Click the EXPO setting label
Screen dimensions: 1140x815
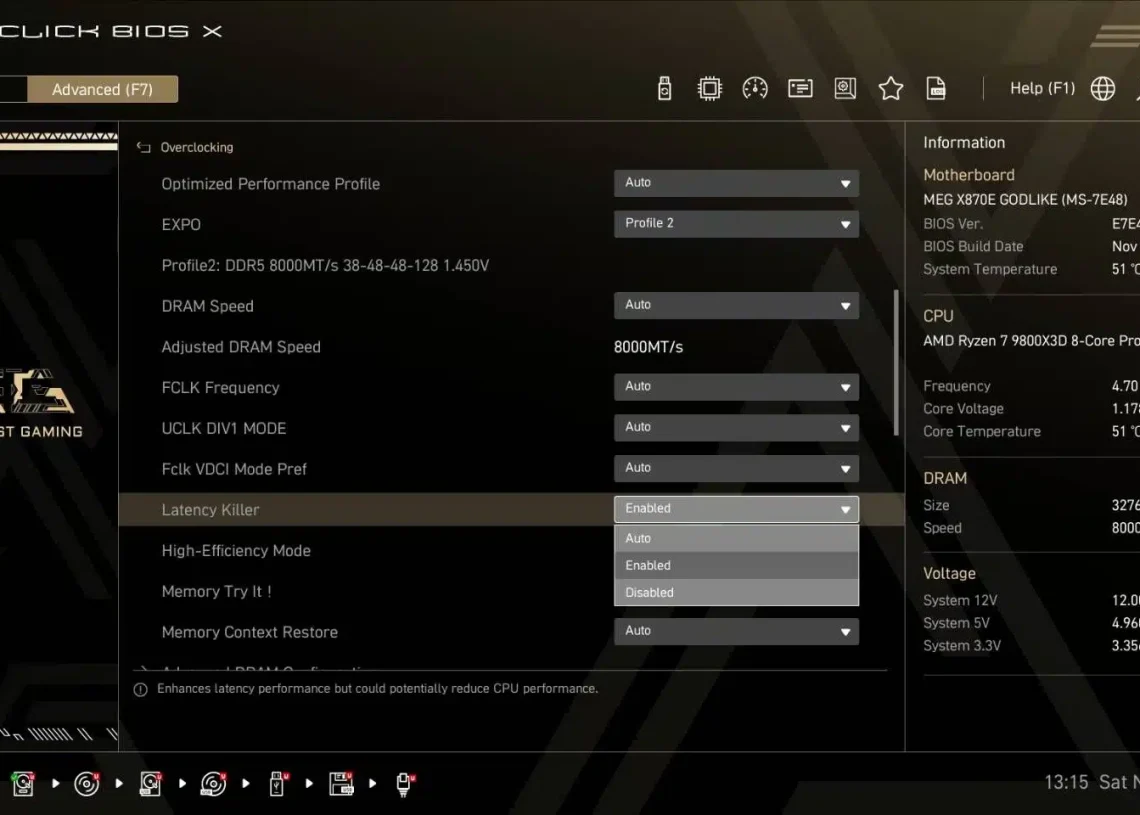tap(181, 225)
